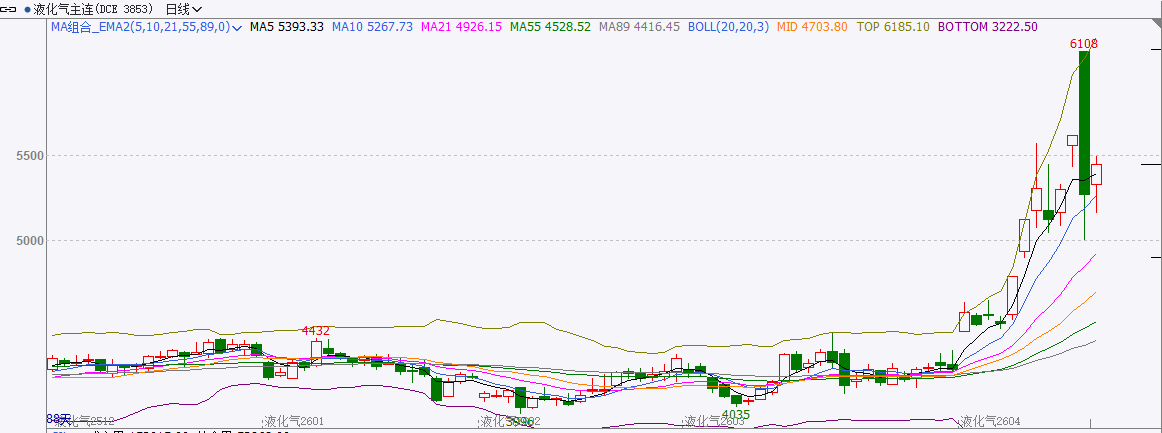Viewport: 1162px width, 433px height.
Task: Click the orange MID 4703.80 label
Action: coord(812,27)
